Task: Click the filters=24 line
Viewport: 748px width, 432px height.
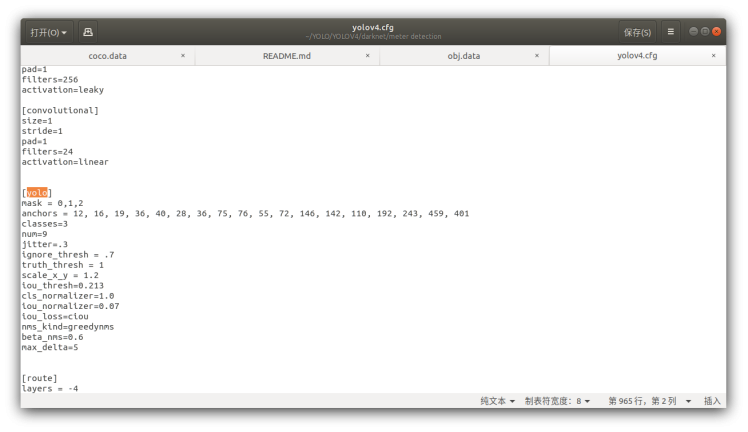Action: pyautogui.click(x=47, y=152)
